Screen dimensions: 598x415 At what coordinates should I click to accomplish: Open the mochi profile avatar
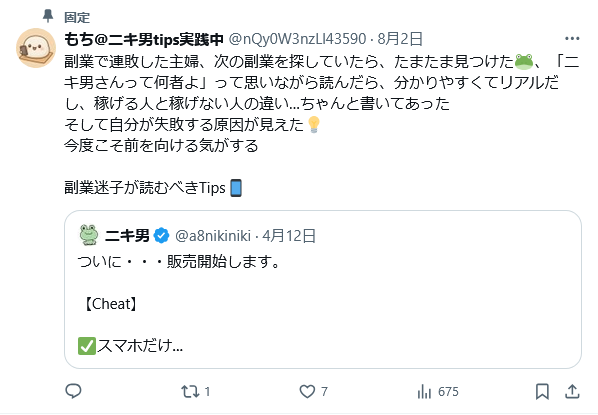coord(36,48)
